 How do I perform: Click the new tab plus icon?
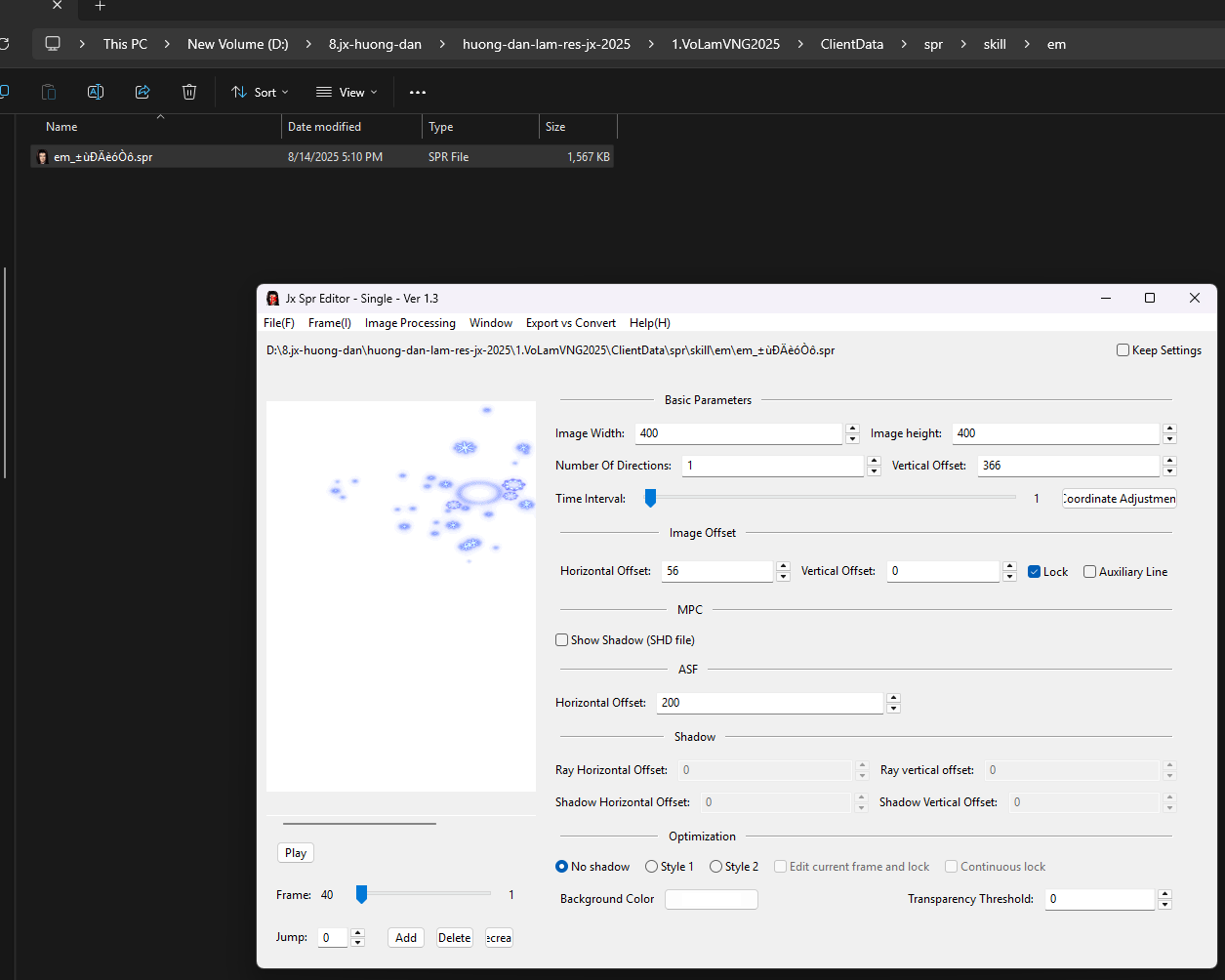pos(100,6)
